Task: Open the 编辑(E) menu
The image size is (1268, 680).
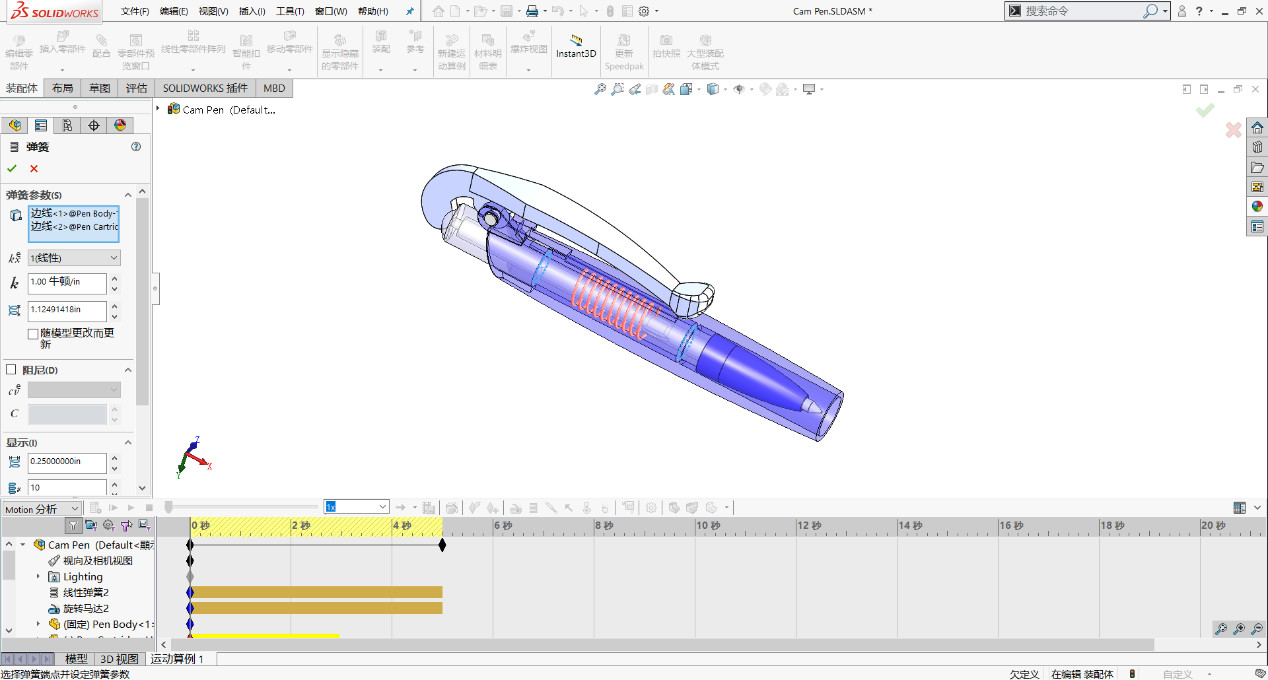Action: click(x=174, y=11)
